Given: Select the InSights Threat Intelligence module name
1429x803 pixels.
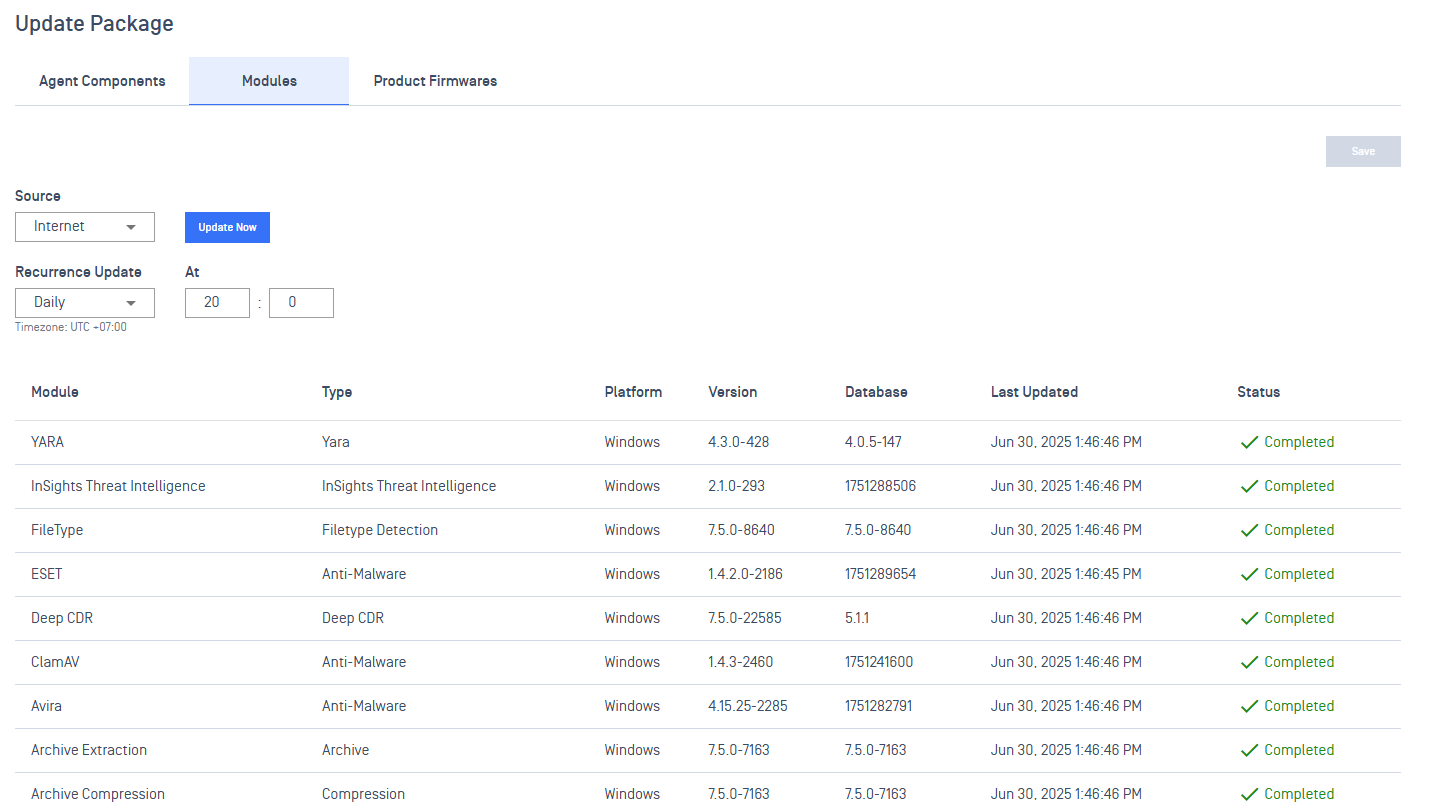Looking at the screenshot, I should pos(118,486).
